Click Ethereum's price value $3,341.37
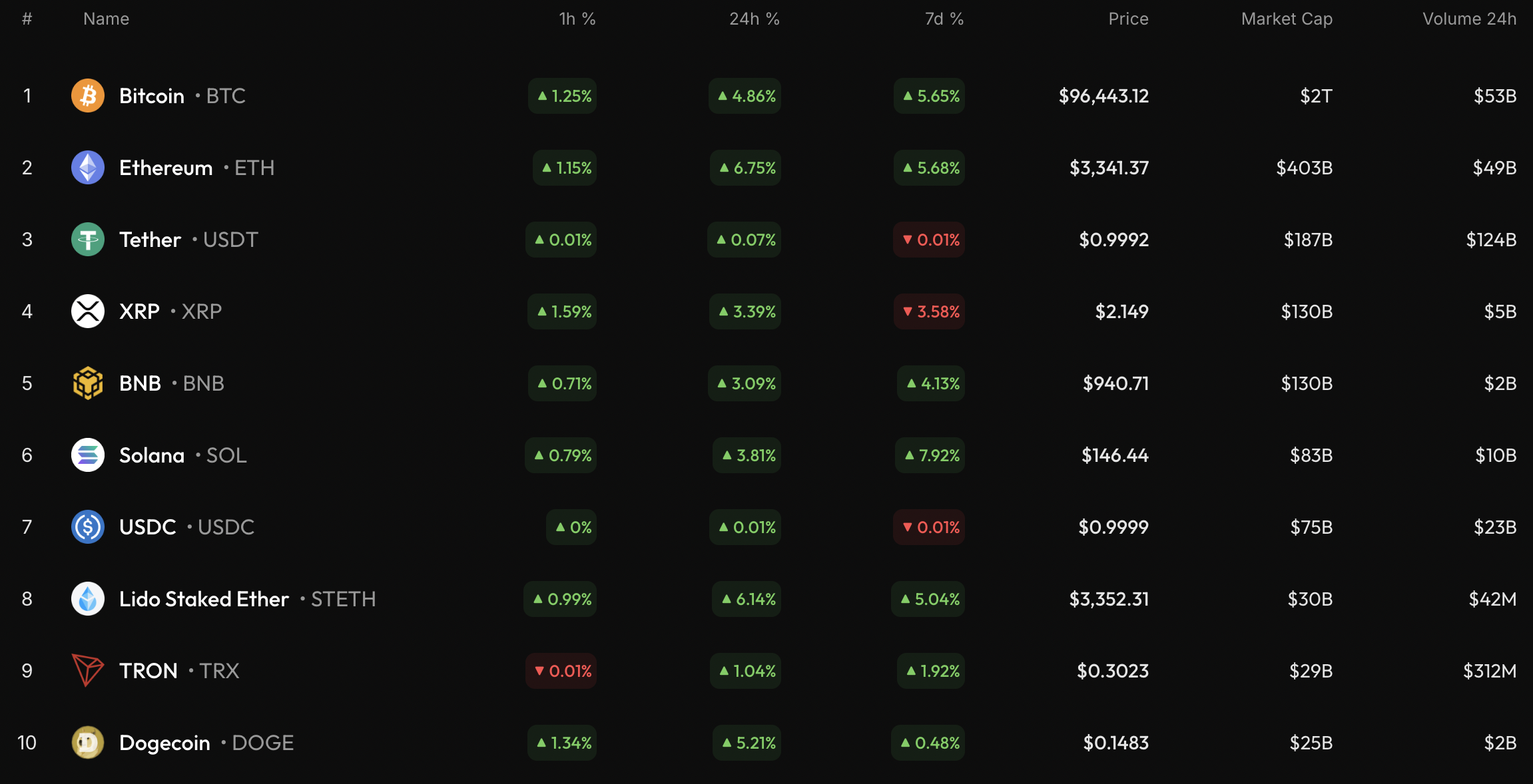1533x784 pixels. (x=1109, y=168)
